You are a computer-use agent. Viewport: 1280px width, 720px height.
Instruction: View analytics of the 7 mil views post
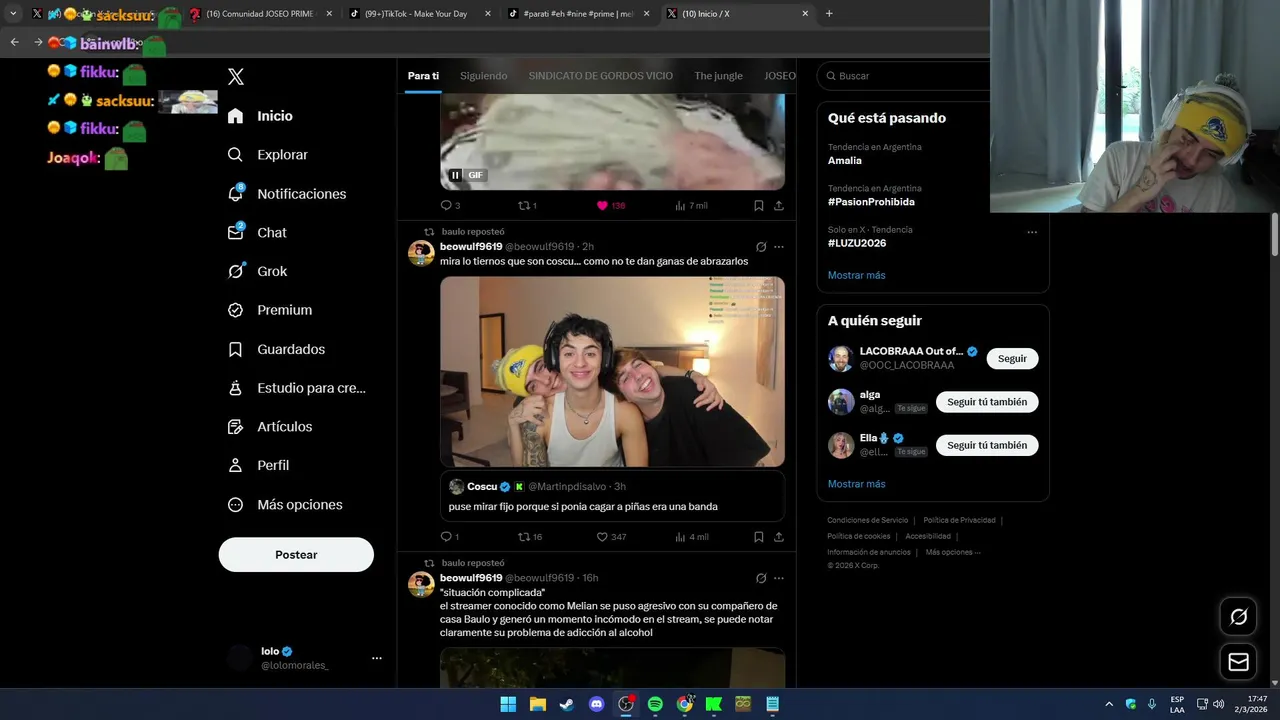[x=691, y=205]
